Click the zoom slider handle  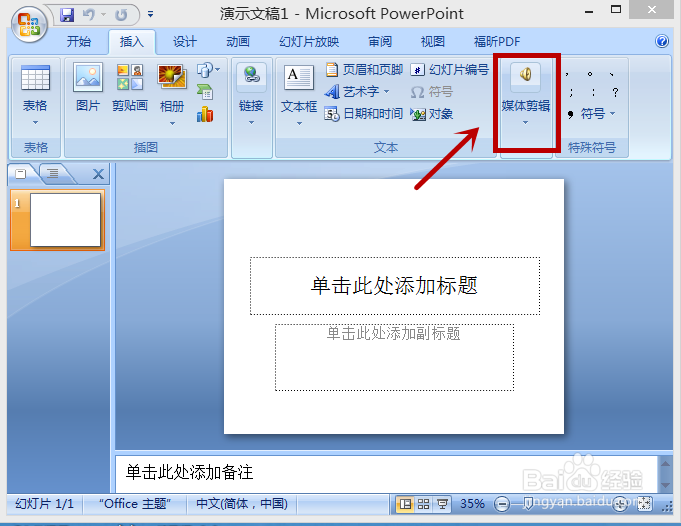[x=528, y=504]
